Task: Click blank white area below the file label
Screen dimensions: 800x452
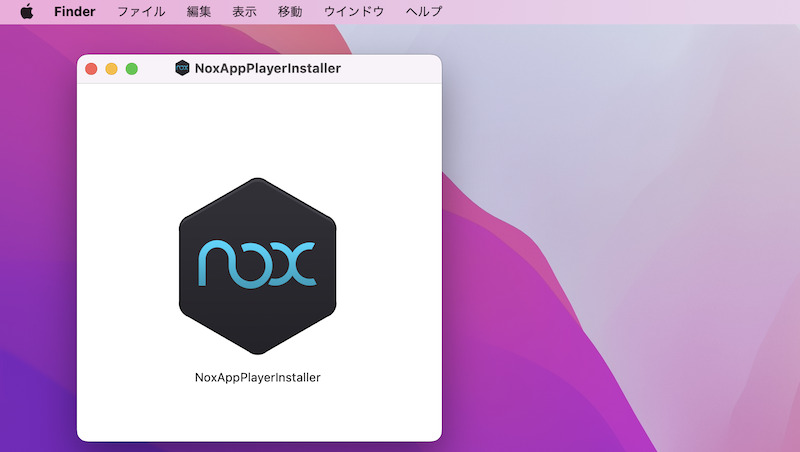Action: point(258,415)
